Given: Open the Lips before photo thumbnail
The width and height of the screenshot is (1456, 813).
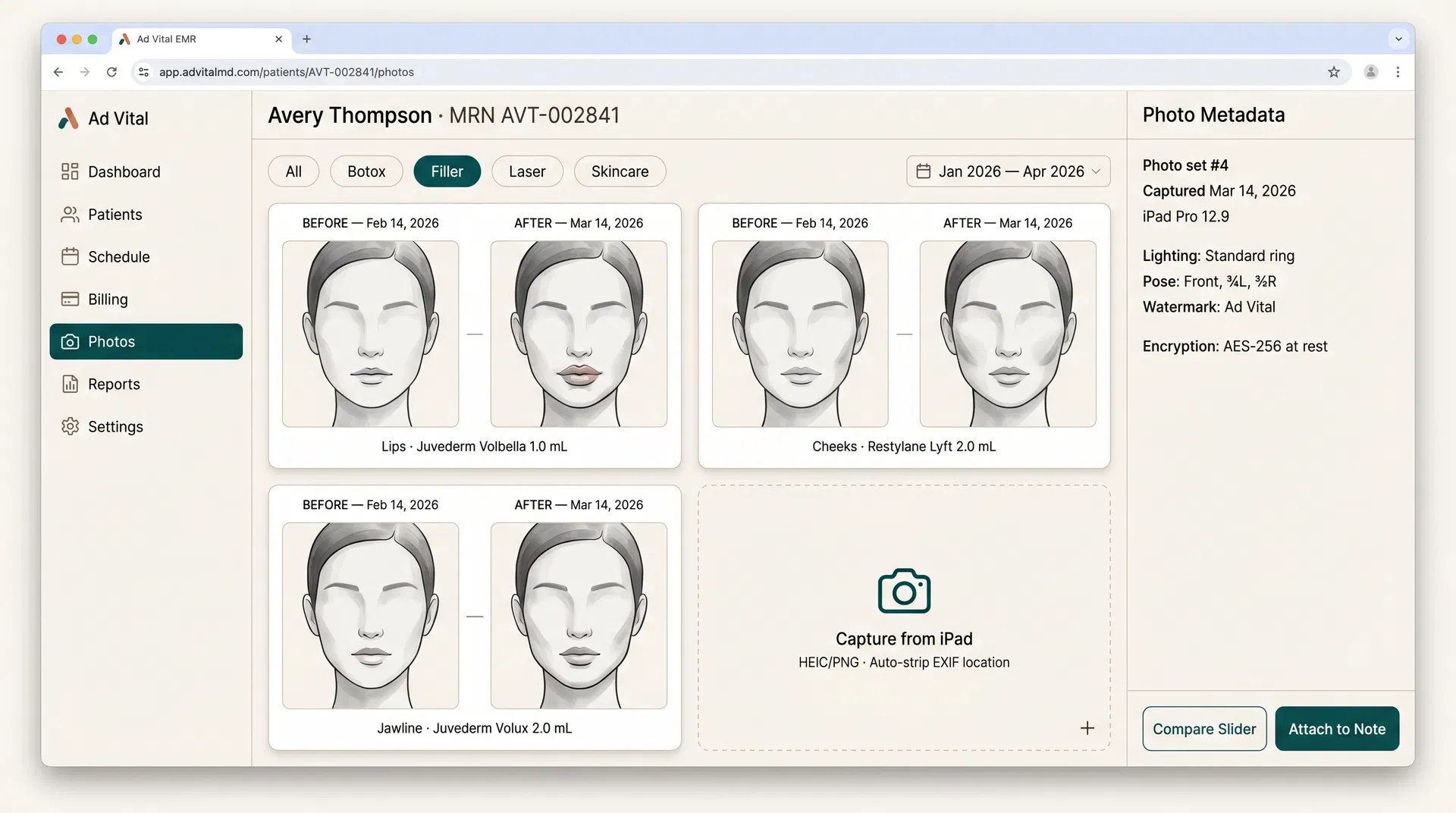Looking at the screenshot, I should click(x=370, y=334).
